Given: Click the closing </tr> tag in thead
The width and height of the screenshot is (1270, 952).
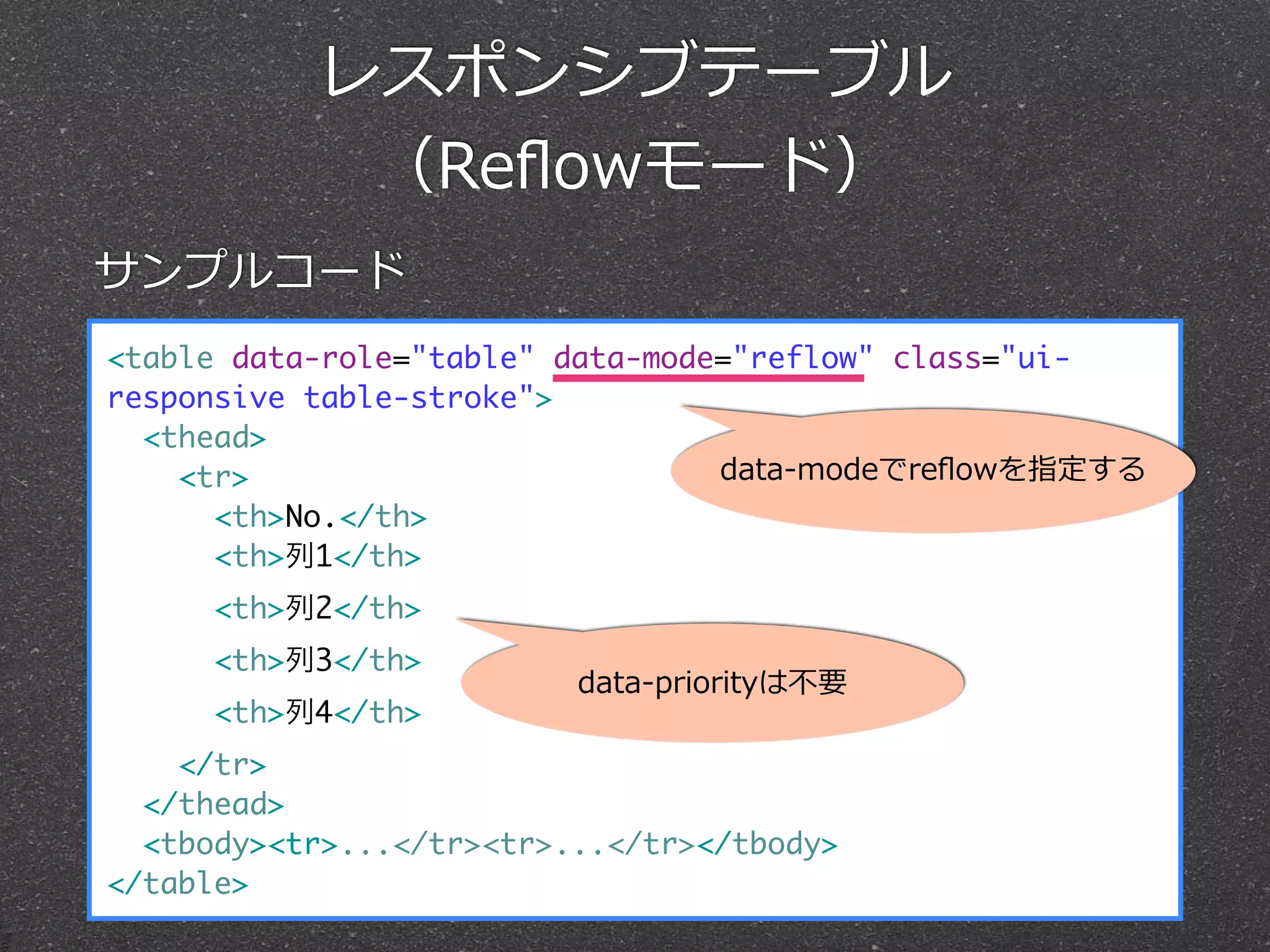Looking at the screenshot, I should click(x=223, y=764).
